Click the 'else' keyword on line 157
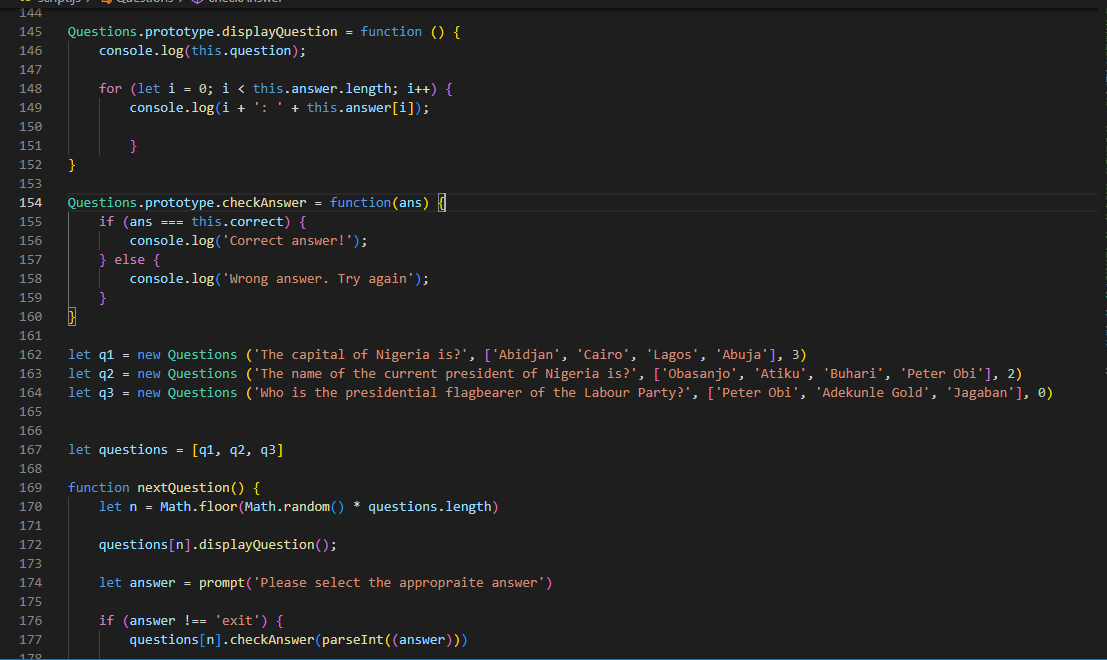The width and height of the screenshot is (1107, 660). point(129,260)
